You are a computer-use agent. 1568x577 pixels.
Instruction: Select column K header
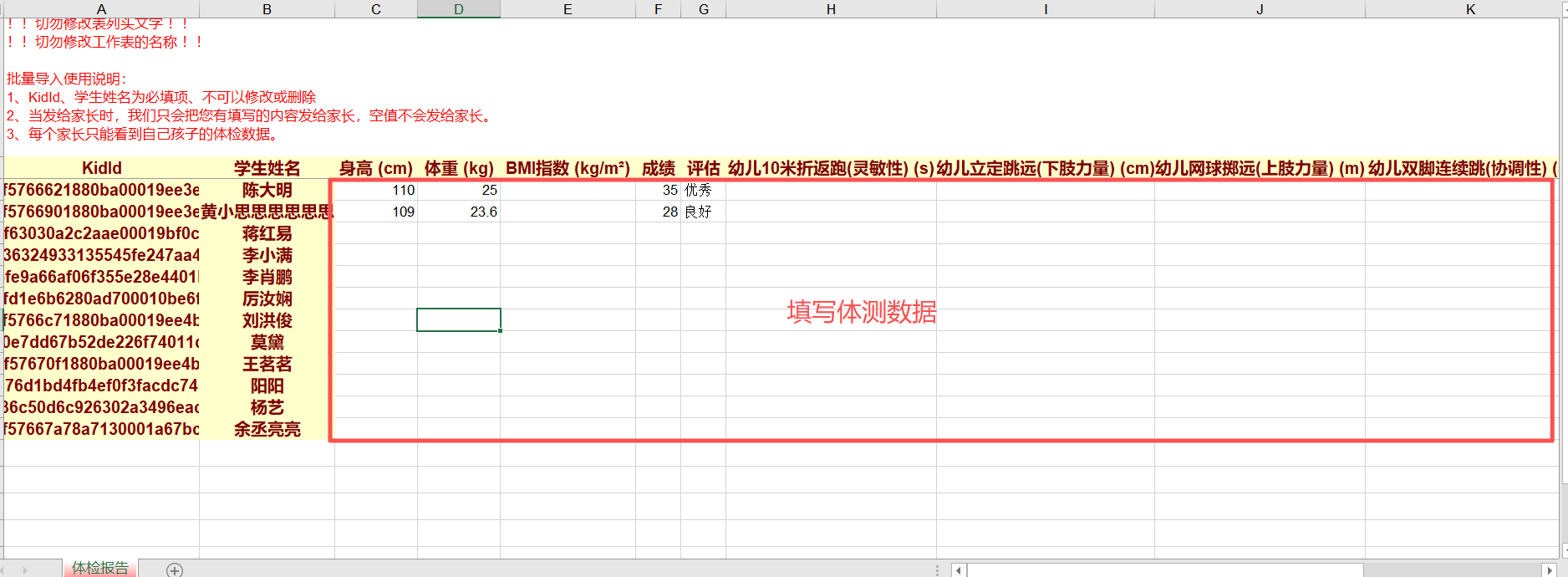pos(1470,9)
